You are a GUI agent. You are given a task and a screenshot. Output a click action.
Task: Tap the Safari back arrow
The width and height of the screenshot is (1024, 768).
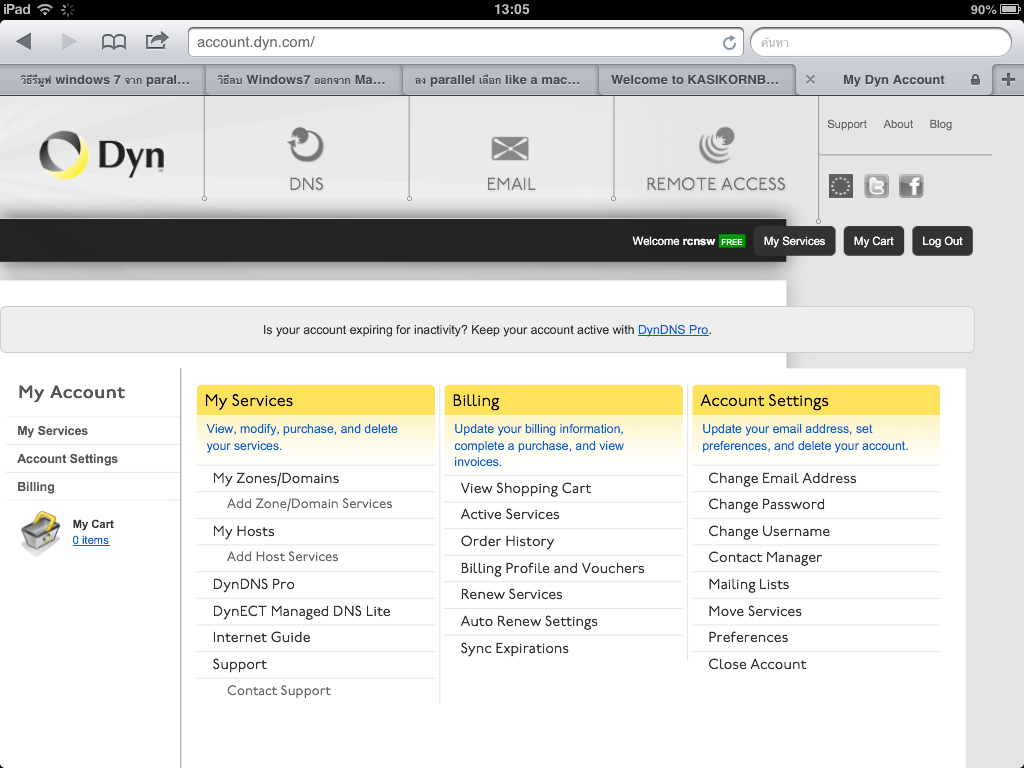(24, 42)
